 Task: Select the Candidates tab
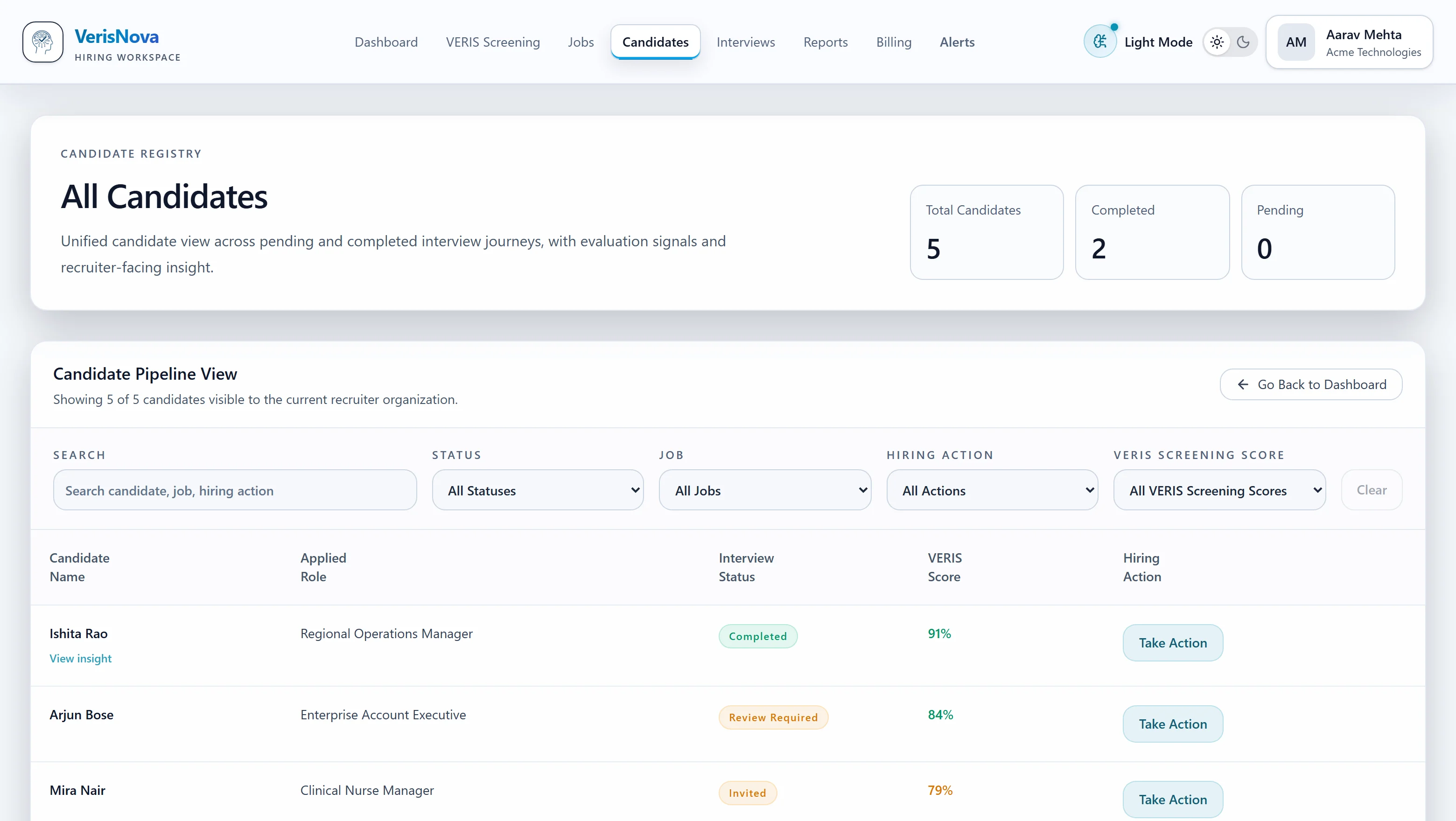click(655, 42)
